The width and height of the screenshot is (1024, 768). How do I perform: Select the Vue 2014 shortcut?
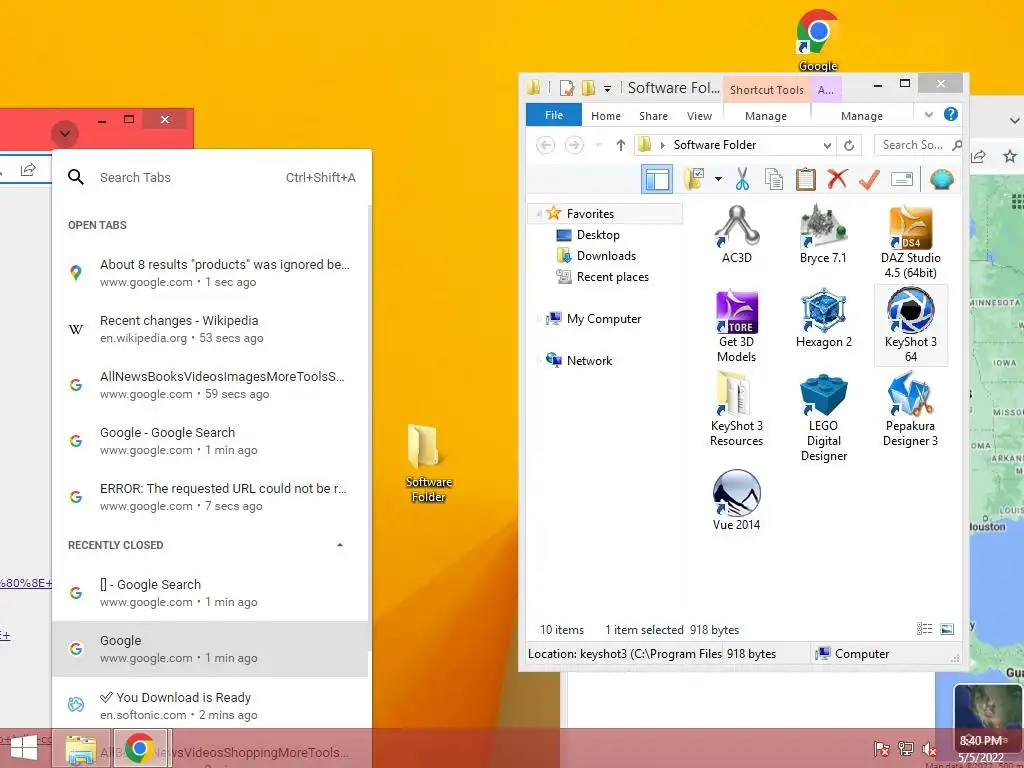click(737, 500)
